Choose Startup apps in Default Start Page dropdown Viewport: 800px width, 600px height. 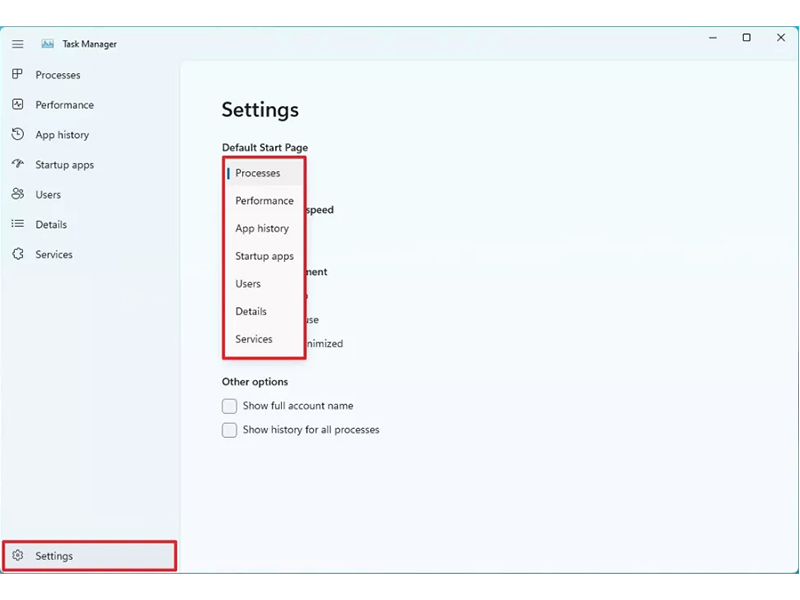click(x=264, y=256)
